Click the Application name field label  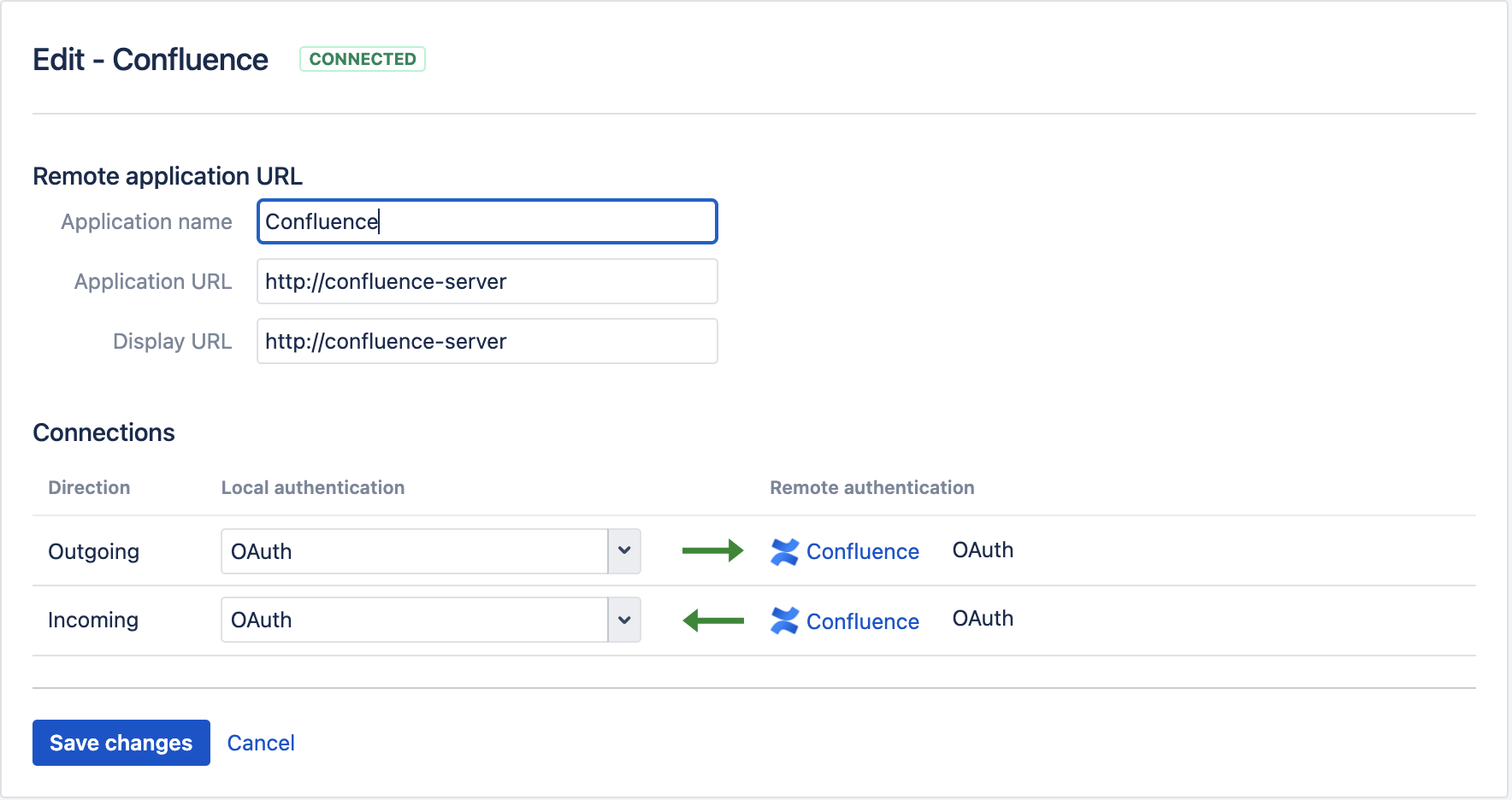(x=146, y=221)
